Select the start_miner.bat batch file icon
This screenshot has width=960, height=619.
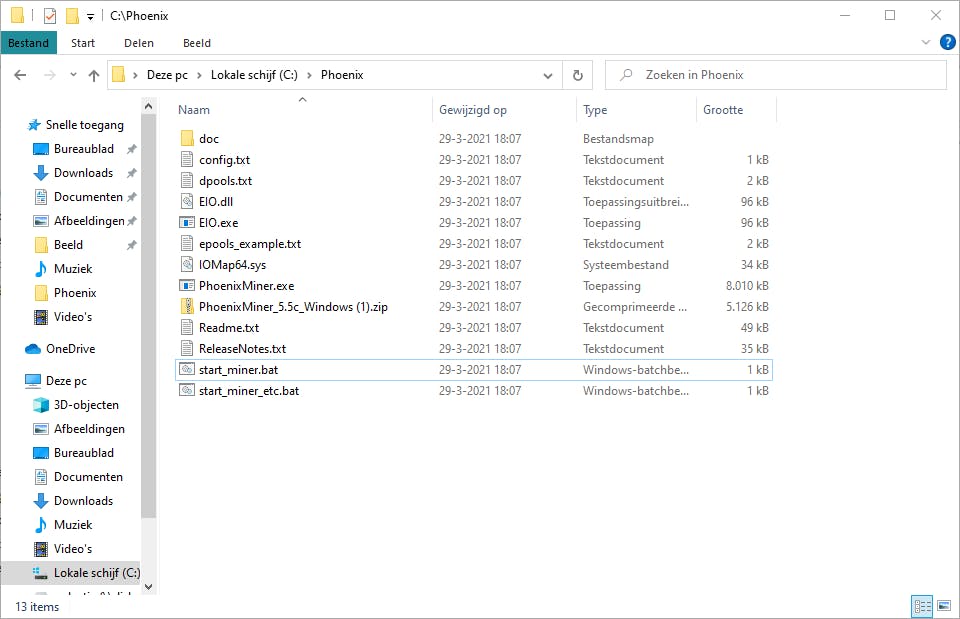187,369
